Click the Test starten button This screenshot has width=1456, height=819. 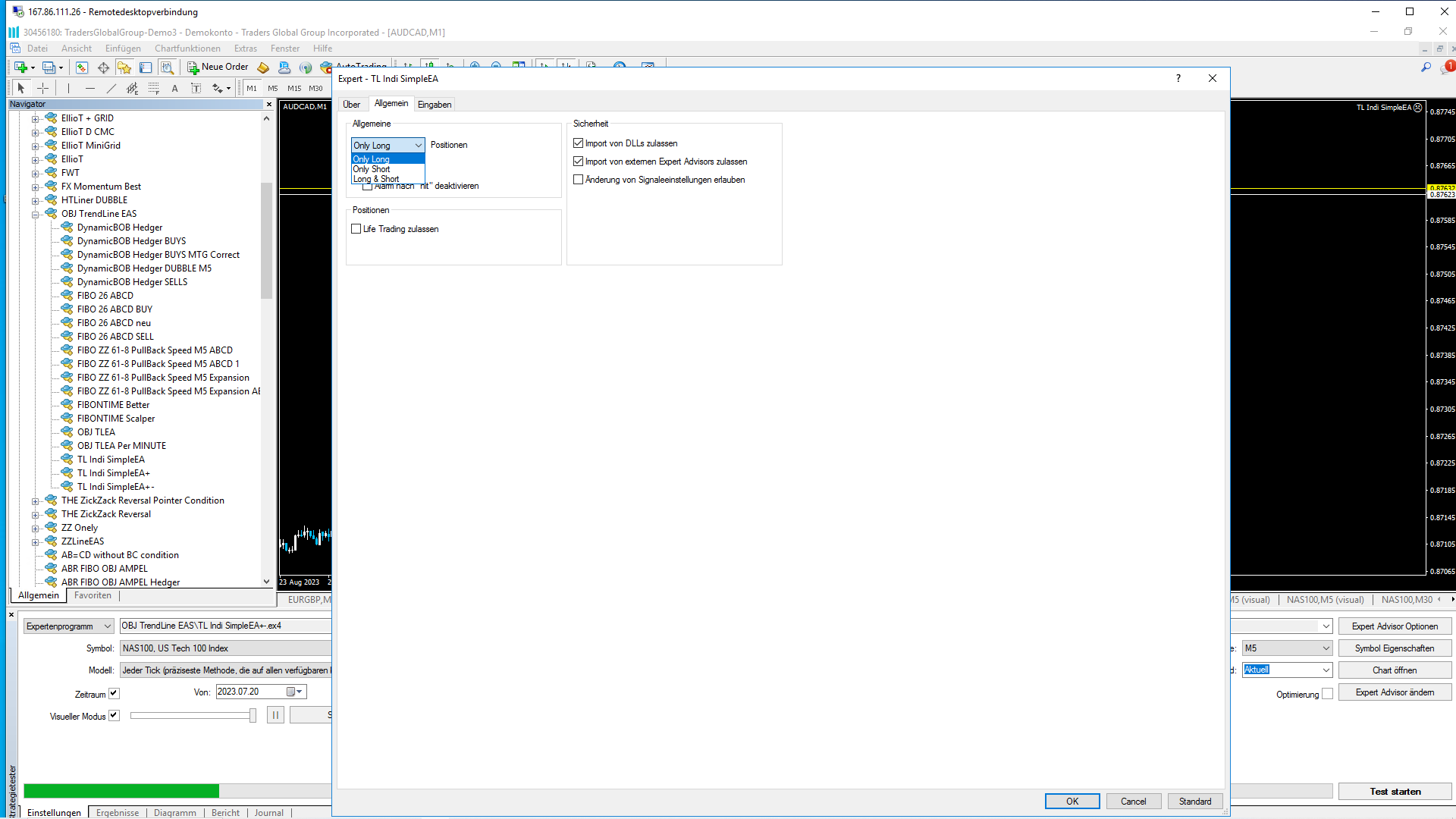(1395, 792)
